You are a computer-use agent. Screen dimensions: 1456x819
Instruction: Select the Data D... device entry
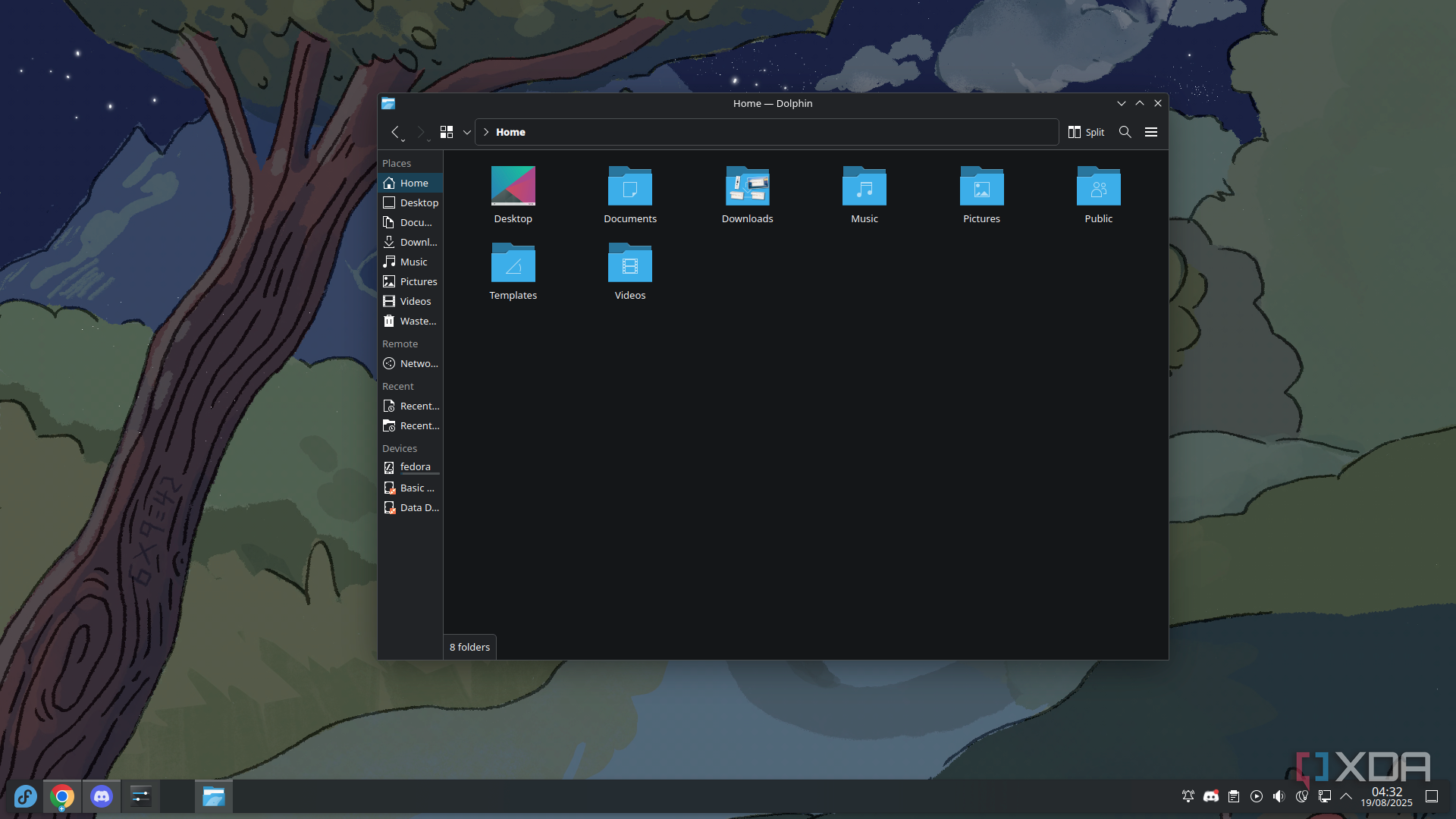pos(410,507)
